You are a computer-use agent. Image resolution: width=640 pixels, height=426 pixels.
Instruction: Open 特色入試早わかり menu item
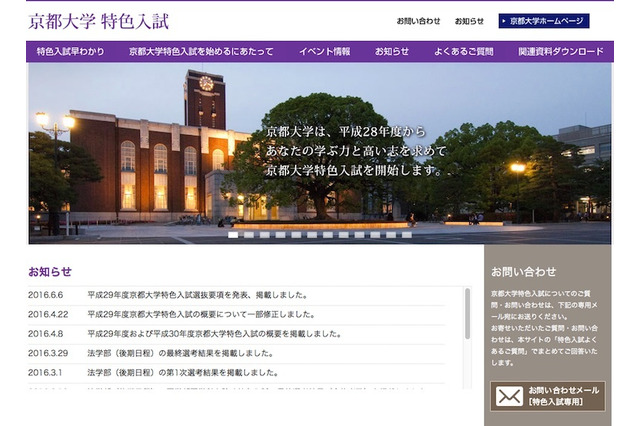click(x=71, y=51)
